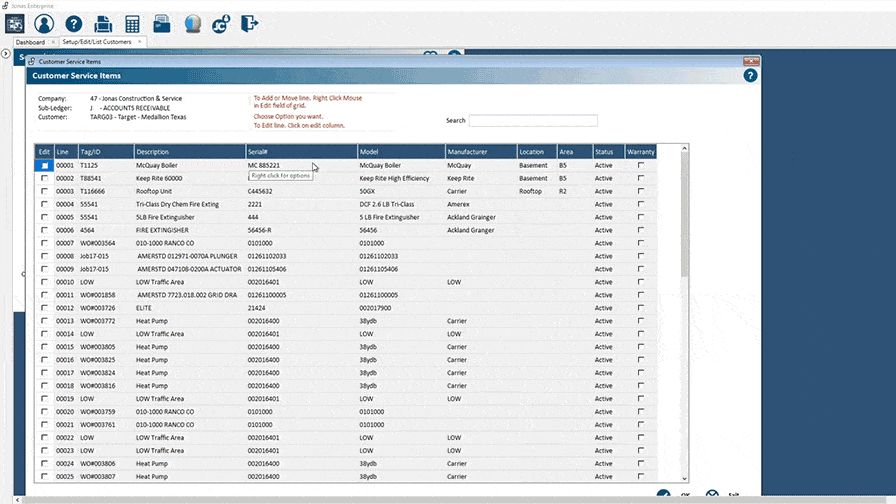Click the OK checkmark icon at bottom
Screen dimensions: 896x504
pos(663,495)
